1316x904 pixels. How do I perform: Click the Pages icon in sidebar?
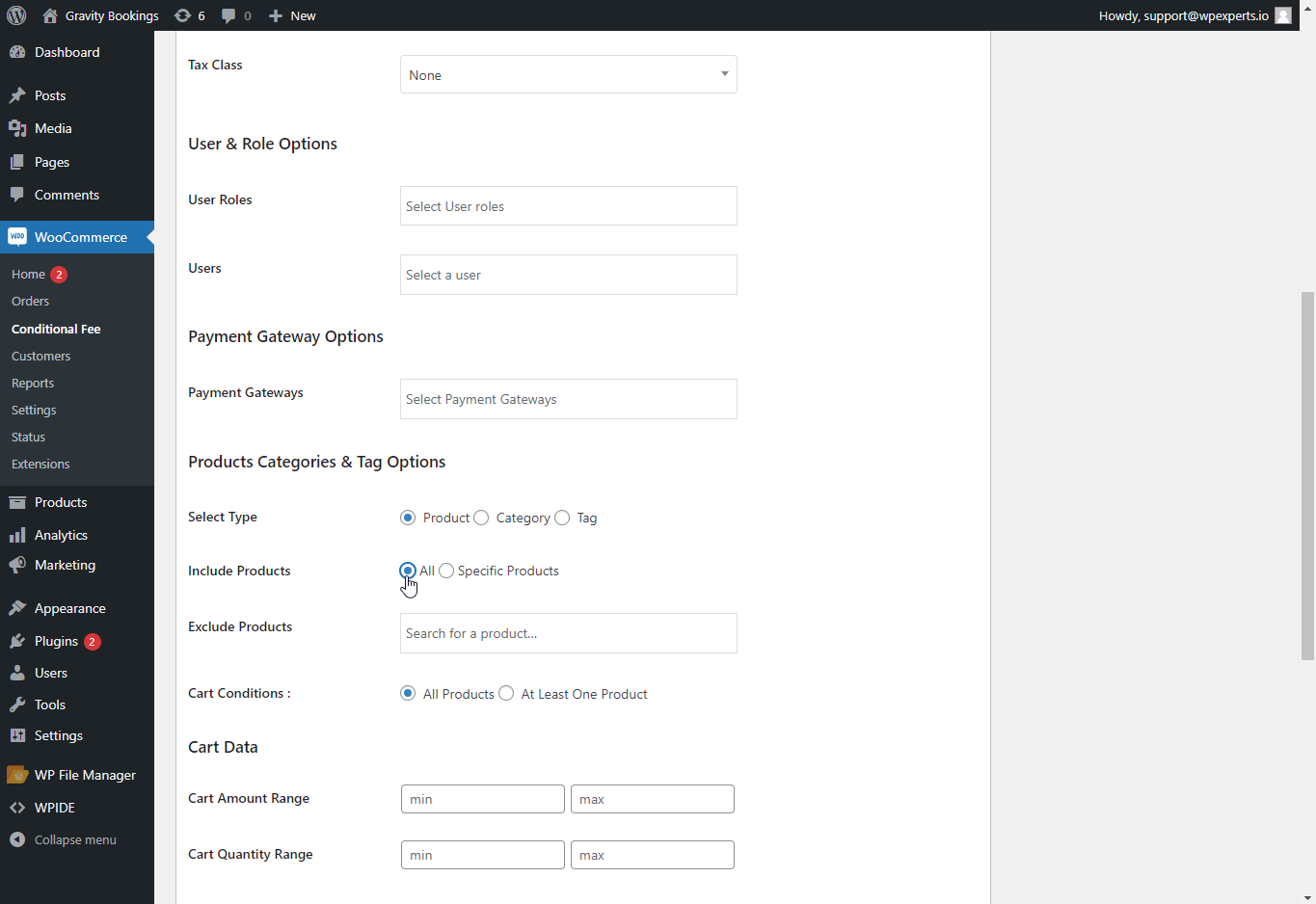17,162
